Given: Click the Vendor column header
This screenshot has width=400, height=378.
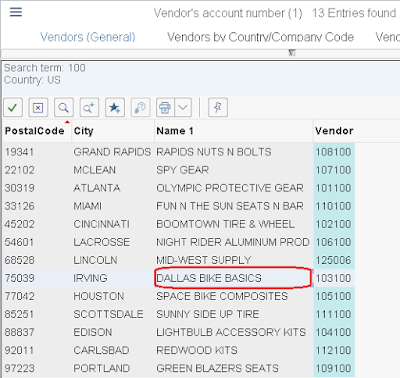Looking at the screenshot, I should click(334, 131).
